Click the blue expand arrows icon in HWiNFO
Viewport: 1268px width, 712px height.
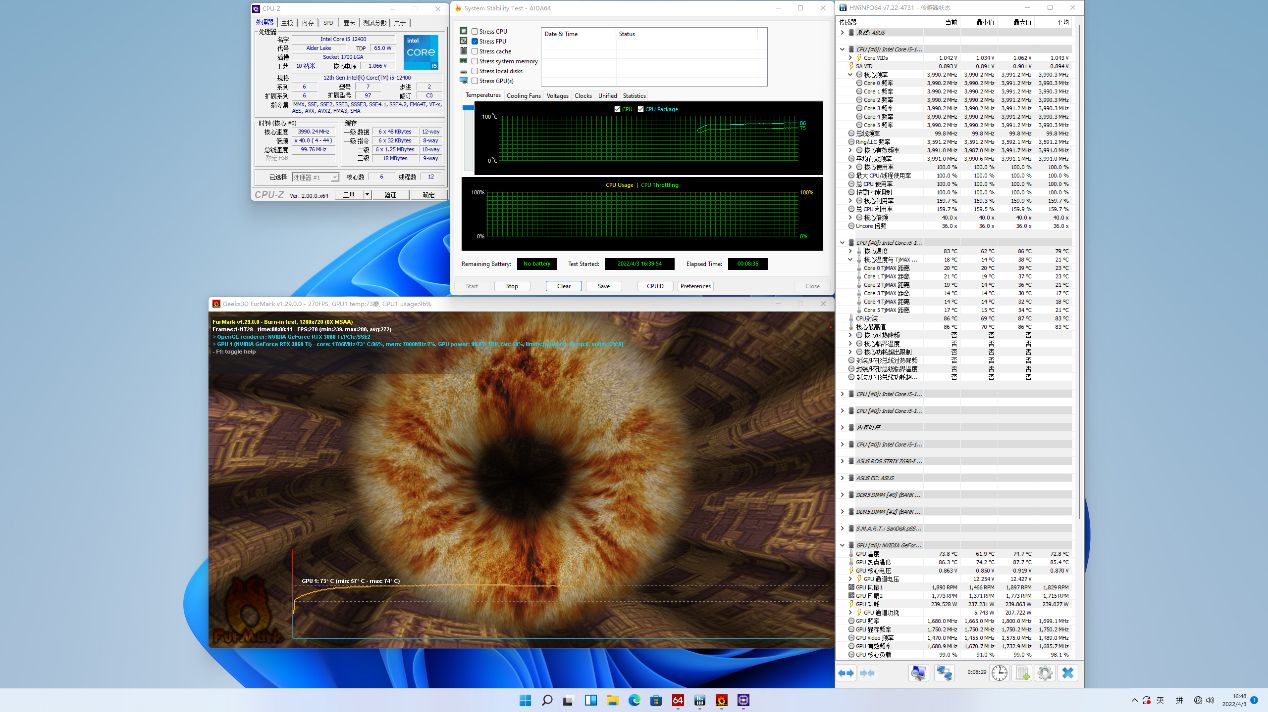846,674
